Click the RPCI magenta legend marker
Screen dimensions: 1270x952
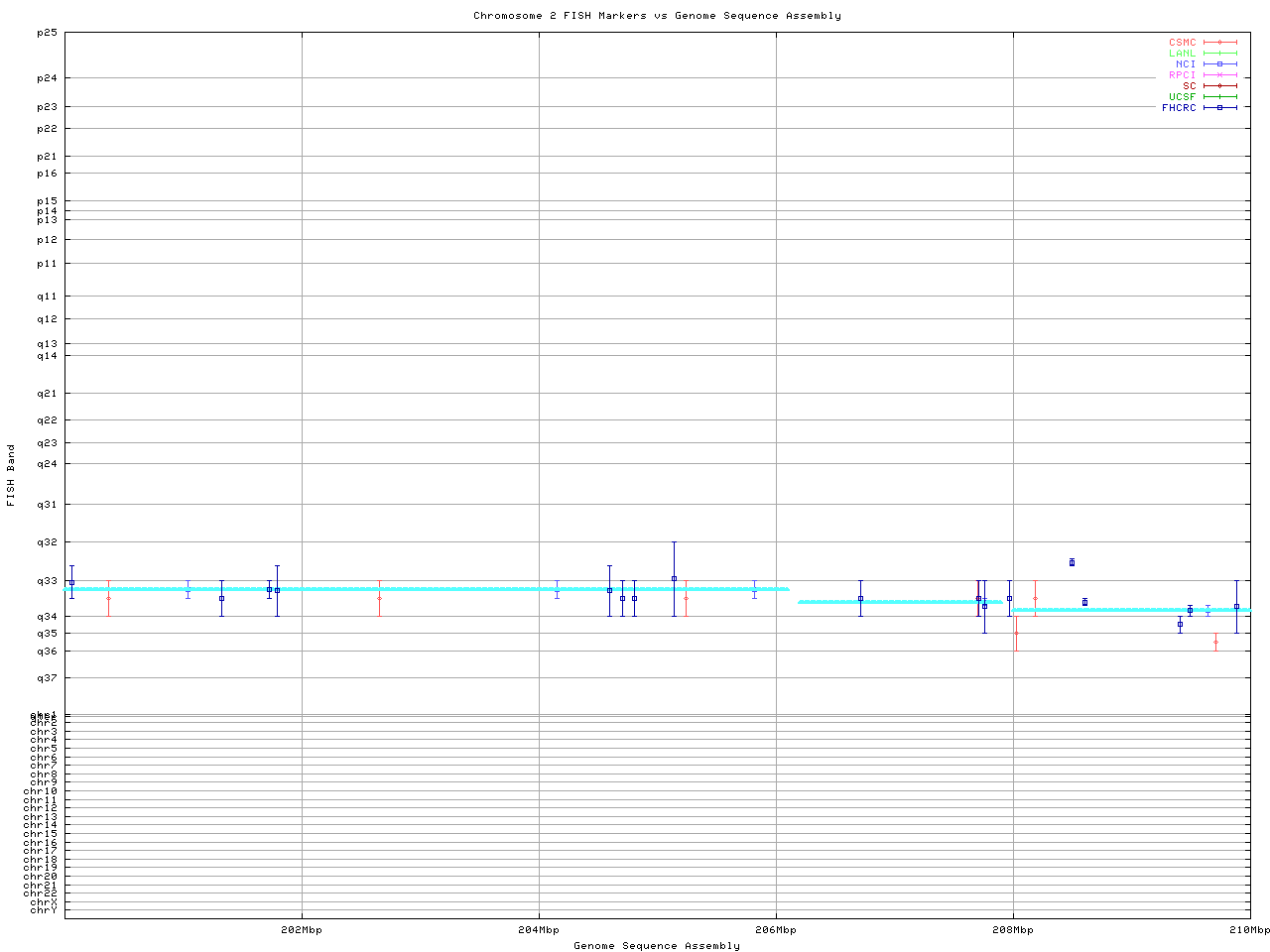(x=1219, y=75)
